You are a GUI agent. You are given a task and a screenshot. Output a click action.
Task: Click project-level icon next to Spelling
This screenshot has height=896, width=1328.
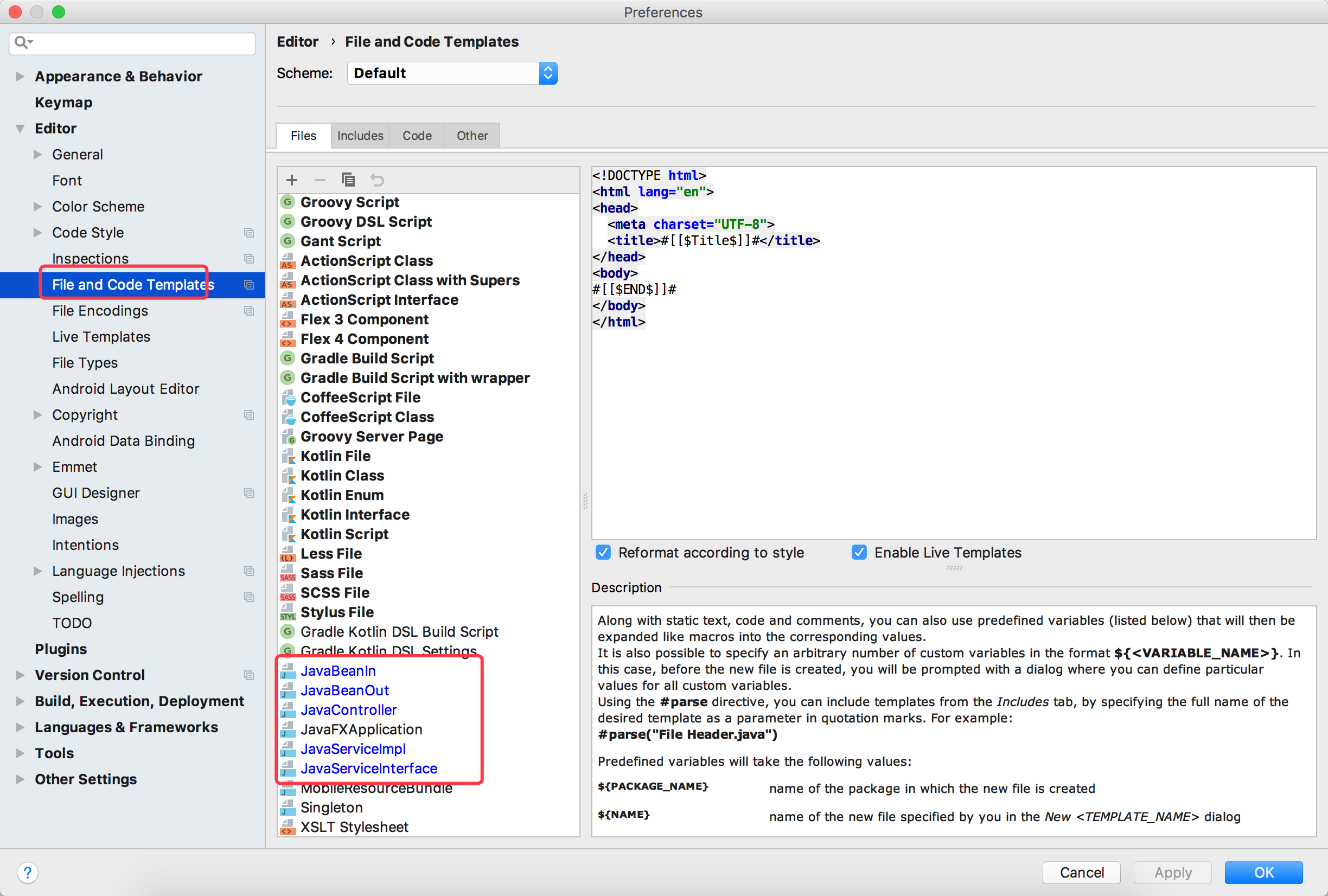click(x=248, y=597)
